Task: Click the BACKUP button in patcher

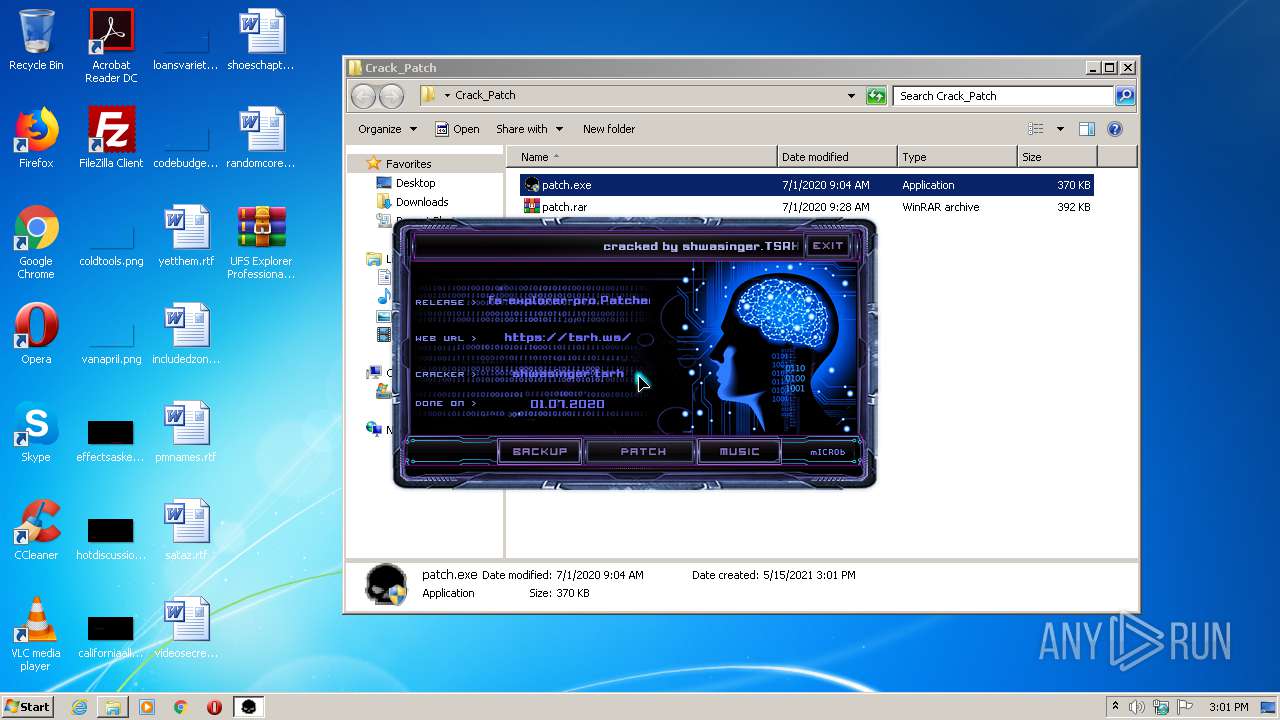Action: 540,452
